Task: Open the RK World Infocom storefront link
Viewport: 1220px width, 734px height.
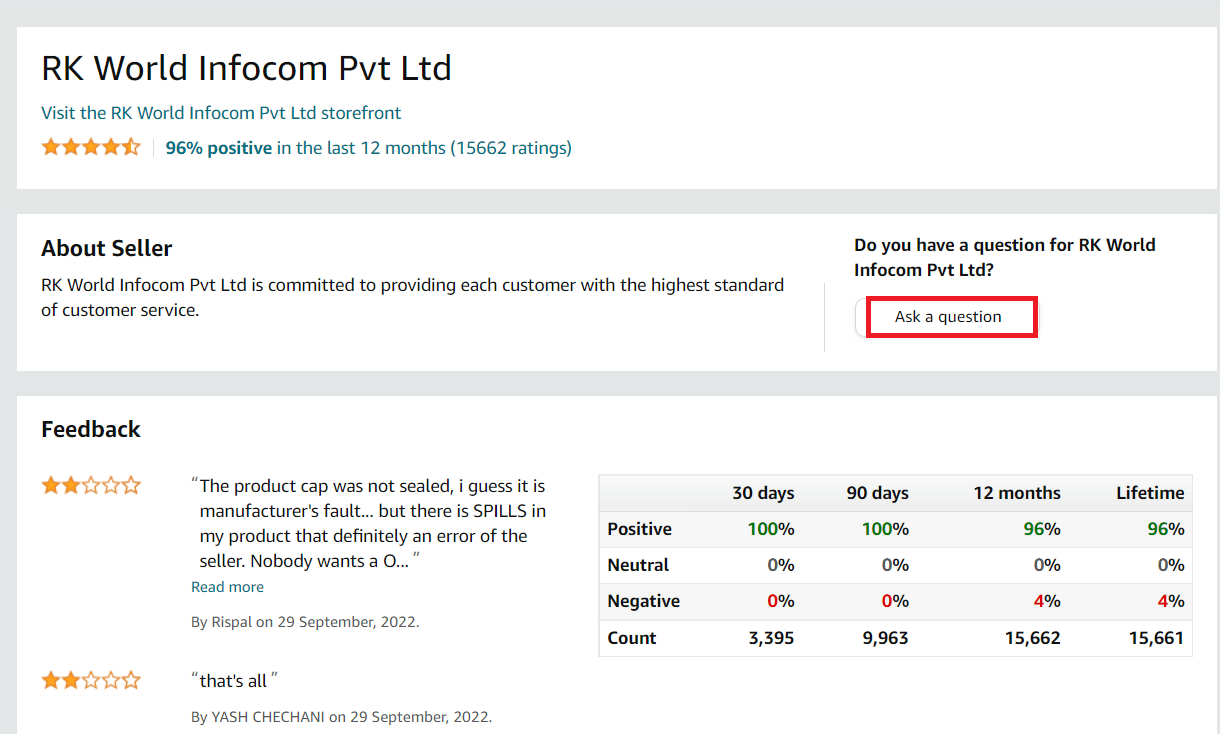Action: coord(221,113)
